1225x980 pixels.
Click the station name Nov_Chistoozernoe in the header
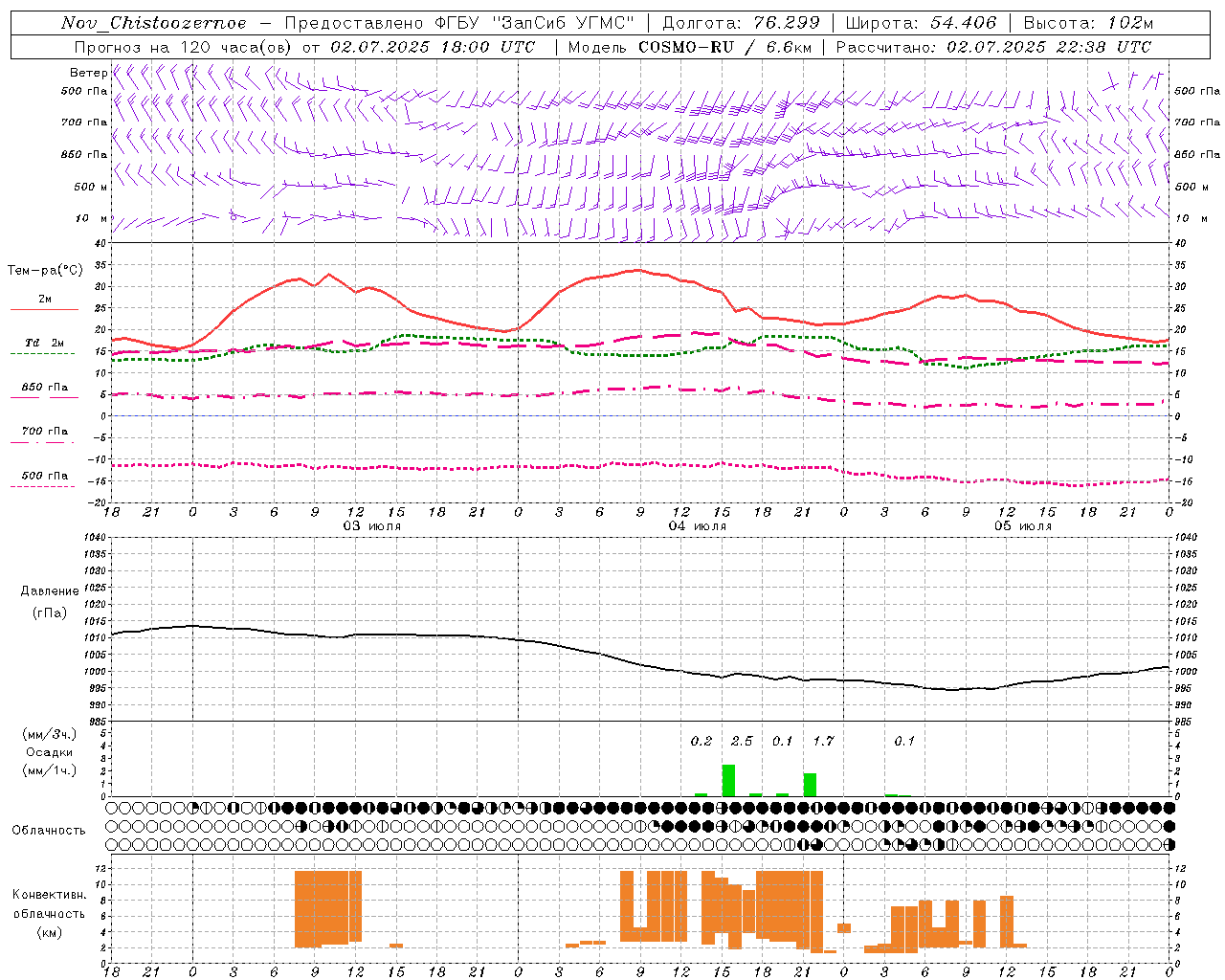pos(153,23)
